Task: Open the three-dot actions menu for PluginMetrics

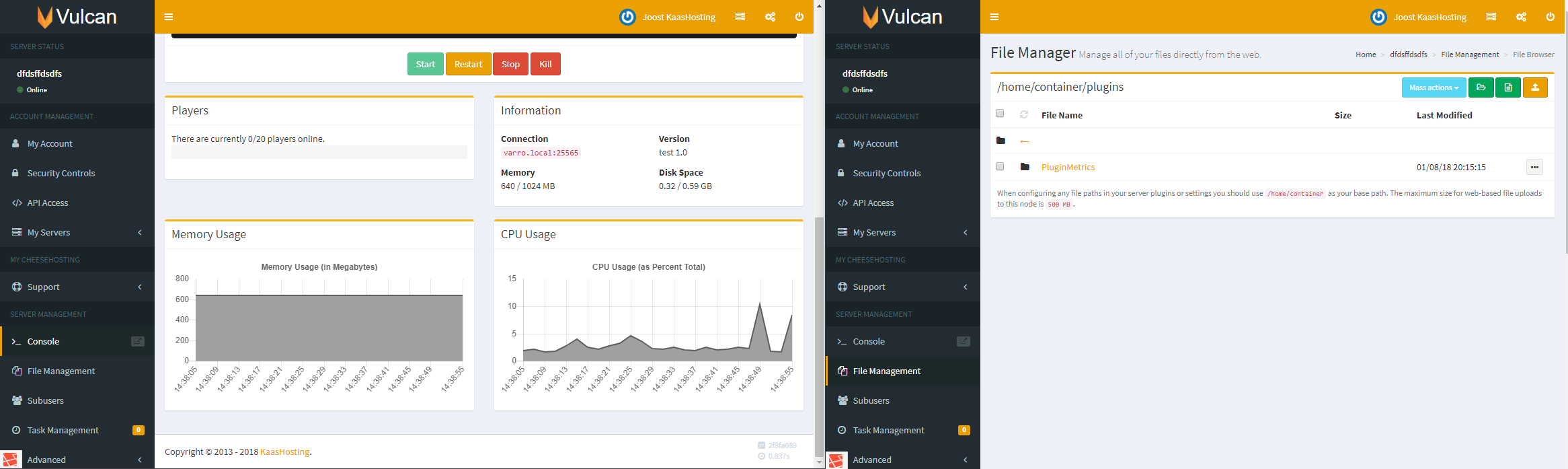Action: click(1534, 167)
